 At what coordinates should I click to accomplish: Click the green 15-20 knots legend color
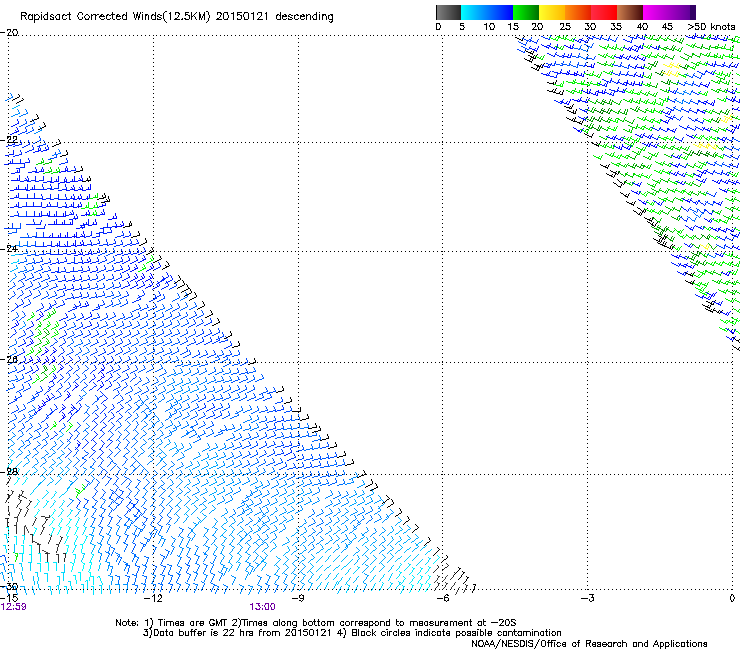[526, 12]
